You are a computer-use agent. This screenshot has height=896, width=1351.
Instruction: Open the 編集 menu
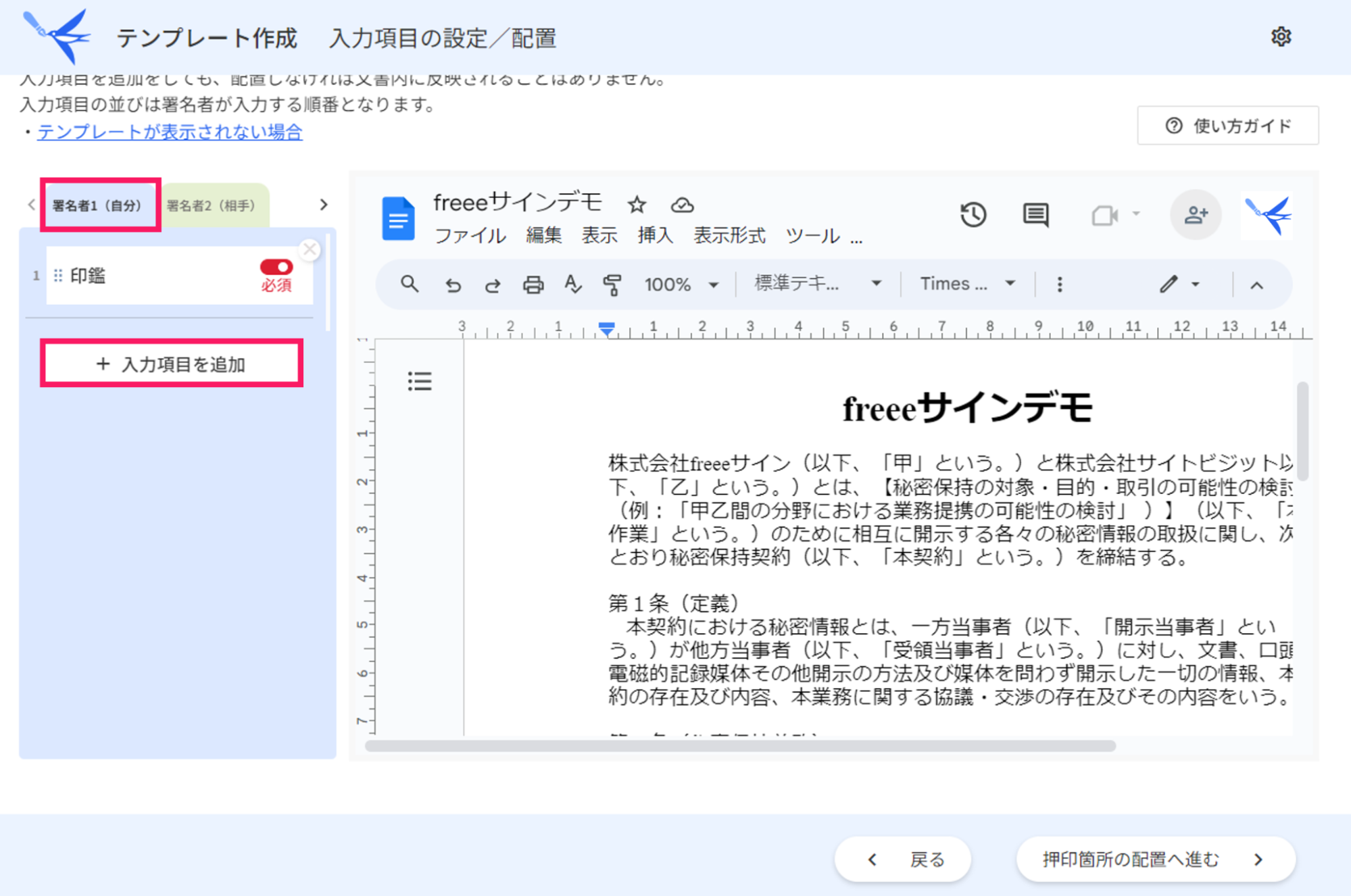click(x=543, y=235)
